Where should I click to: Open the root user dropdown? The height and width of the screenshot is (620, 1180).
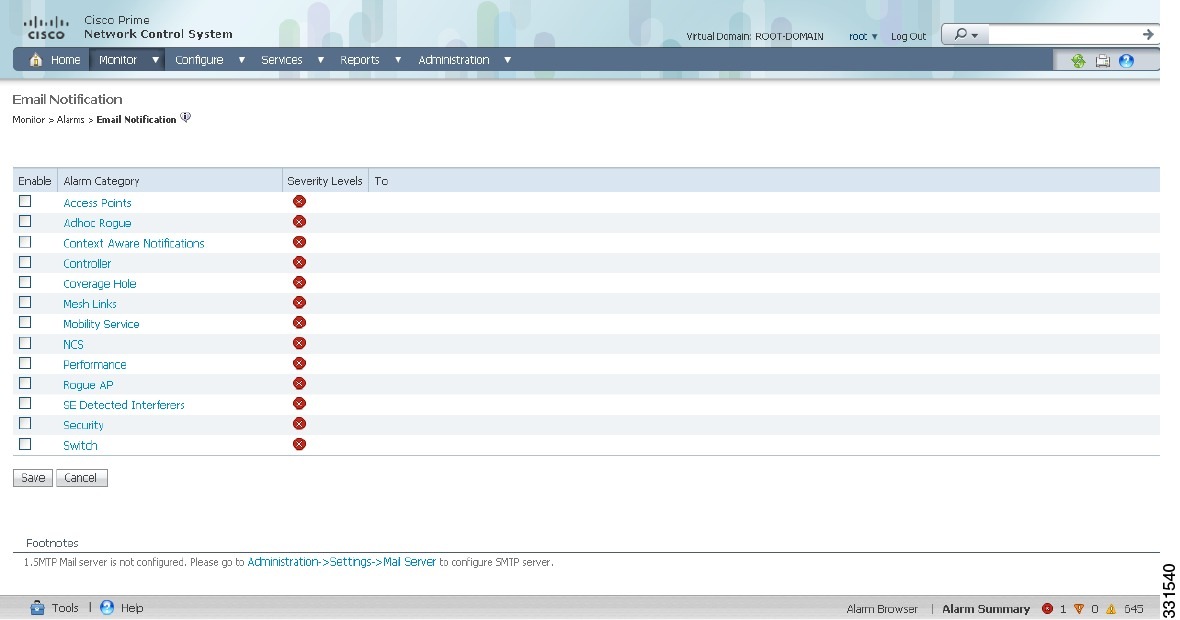[x=863, y=36]
